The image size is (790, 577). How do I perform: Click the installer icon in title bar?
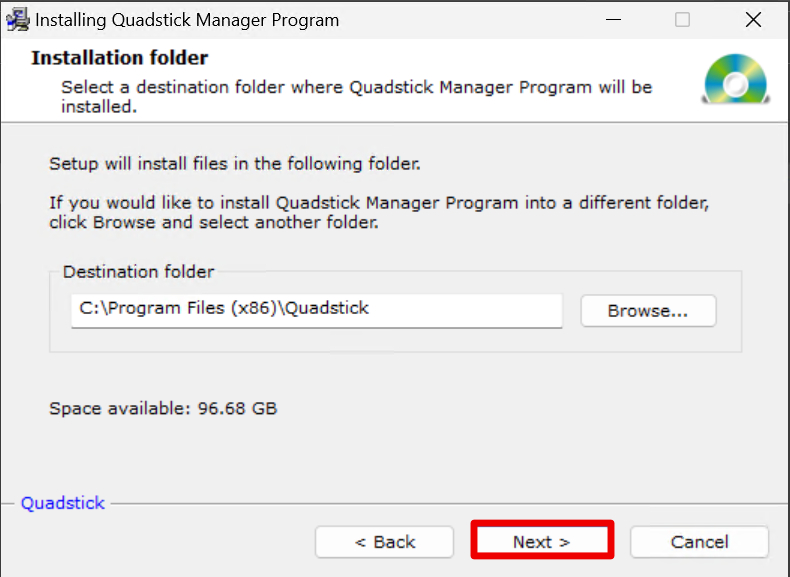click(x=18, y=20)
